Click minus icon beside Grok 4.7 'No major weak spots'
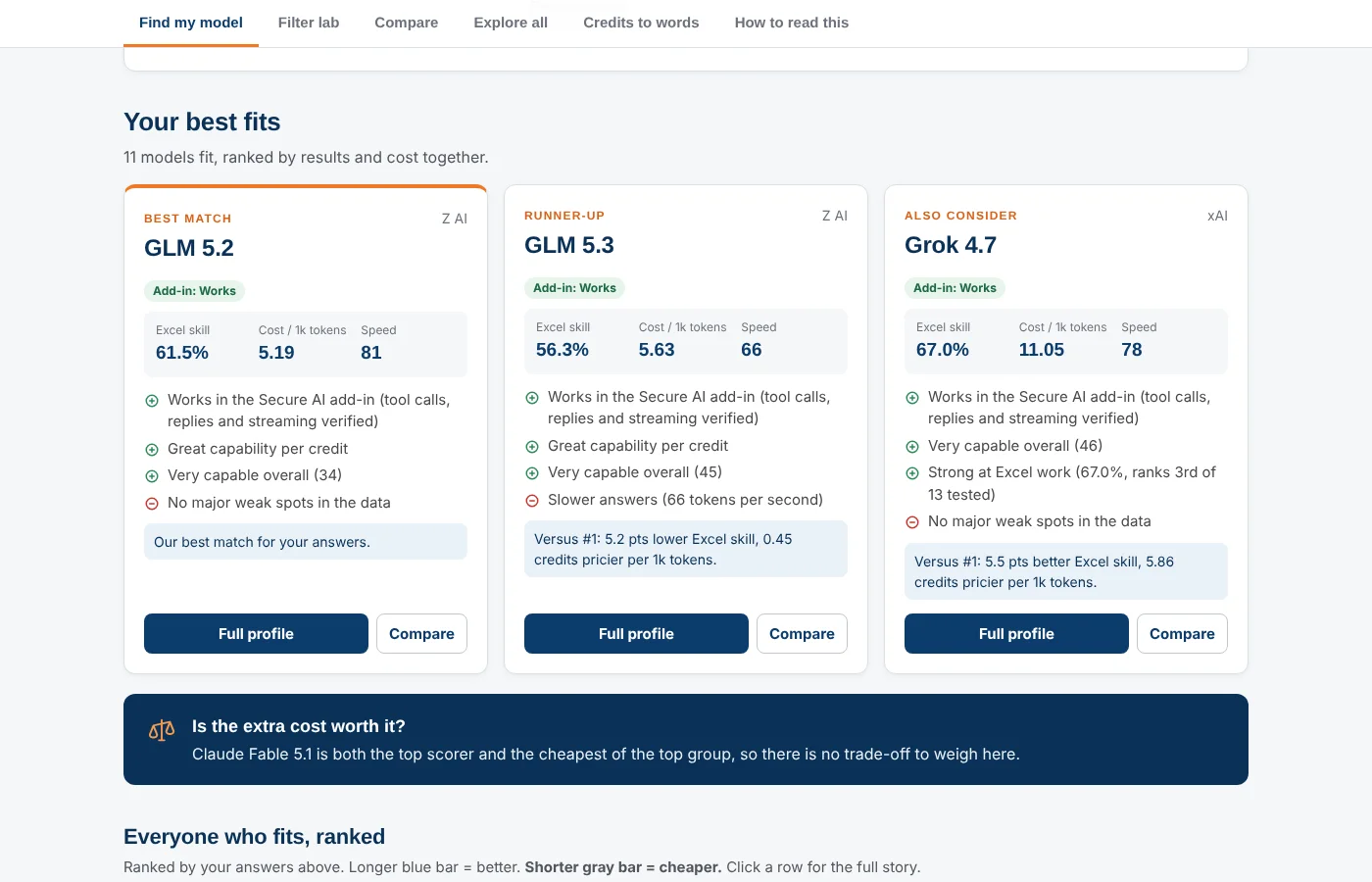This screenshot has width=1372, height=882. click(912, 522)
